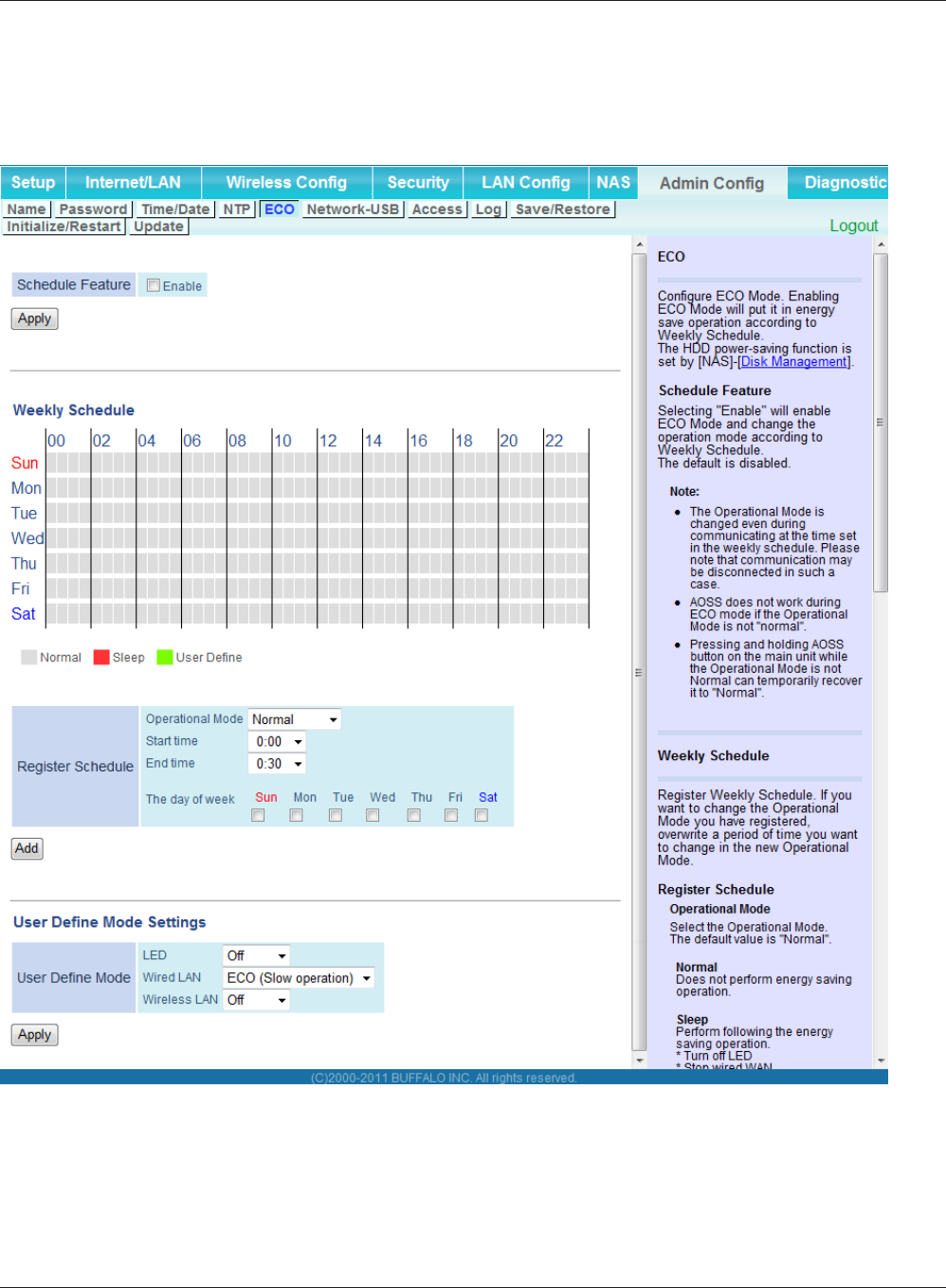Image resolution: width=946 pixels, height=1288 pixels.
Task: Click the Add schedule button
Action: click(x=27, y=848)
